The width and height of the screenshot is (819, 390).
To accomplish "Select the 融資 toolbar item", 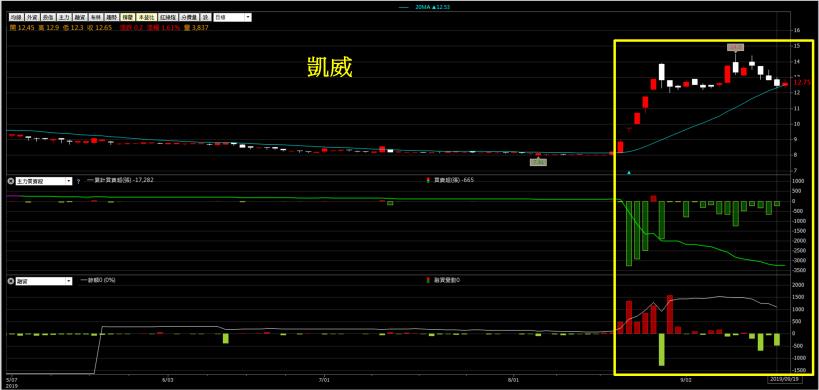I will [80, 17].
